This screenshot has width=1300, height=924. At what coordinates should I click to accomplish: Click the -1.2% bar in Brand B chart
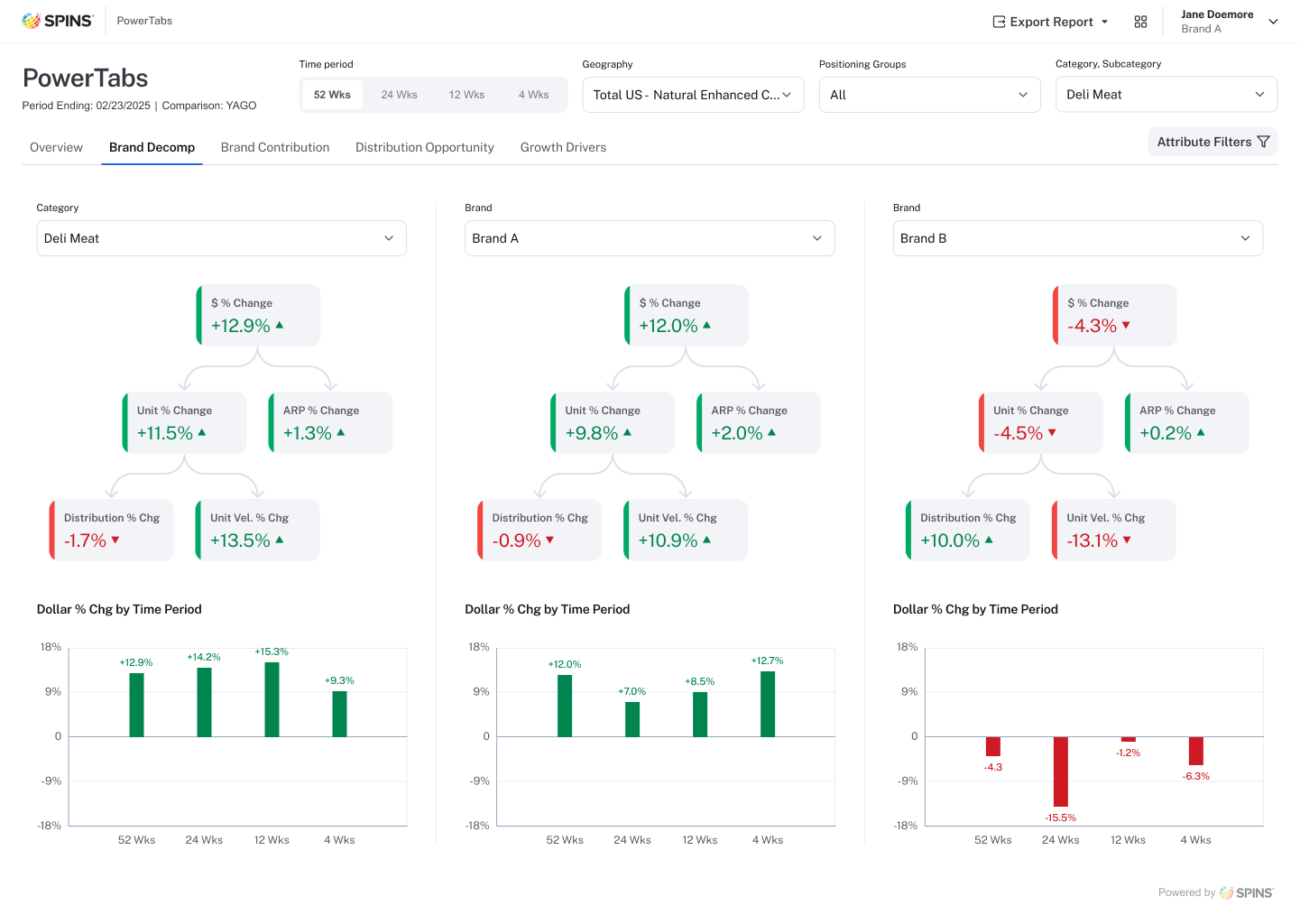coord(1129,739)
